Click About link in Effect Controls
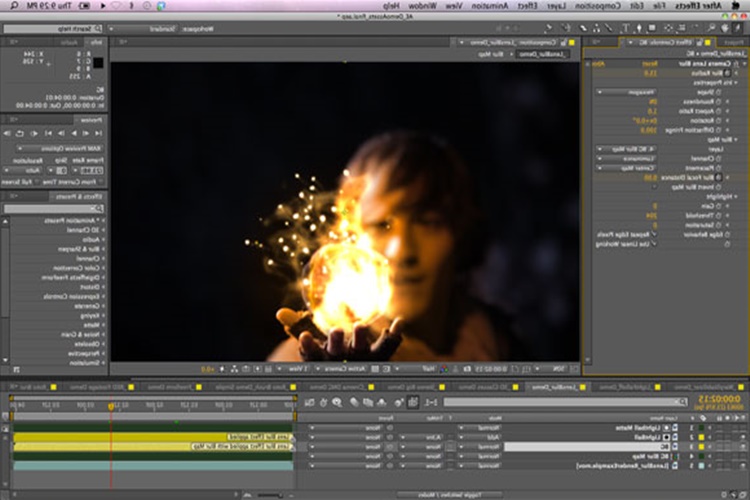 [599, 64]
